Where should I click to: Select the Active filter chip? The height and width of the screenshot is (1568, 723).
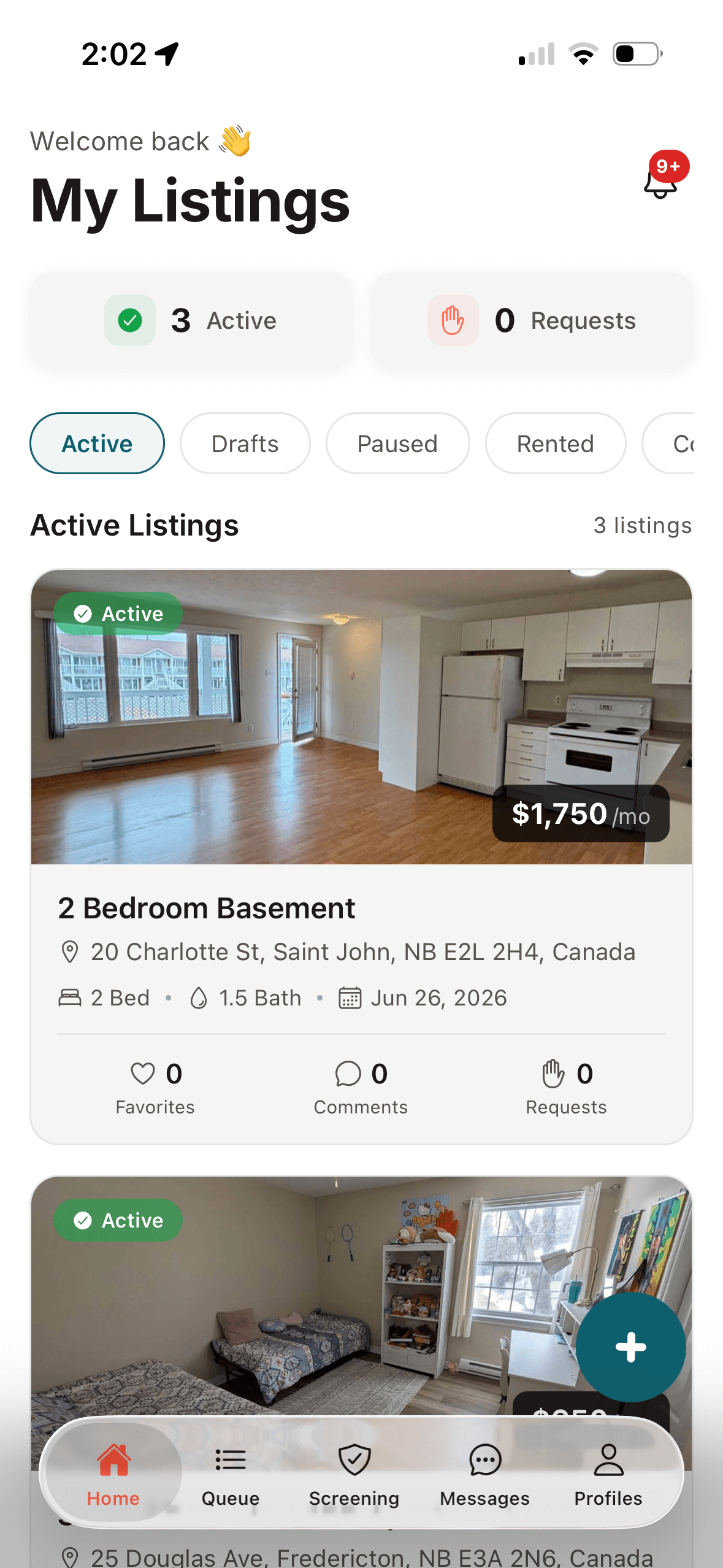tap(97, 443)
